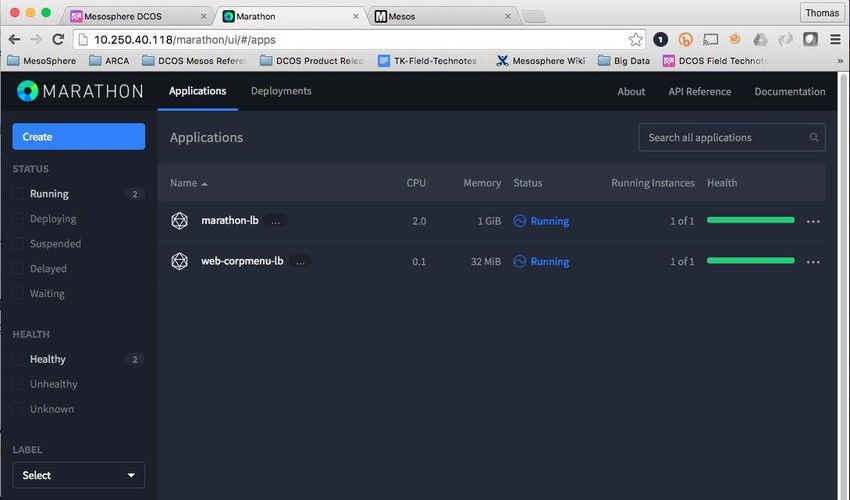Click the search magnifier icon
This screenshot has width=850, height=500.
(814, 137)
